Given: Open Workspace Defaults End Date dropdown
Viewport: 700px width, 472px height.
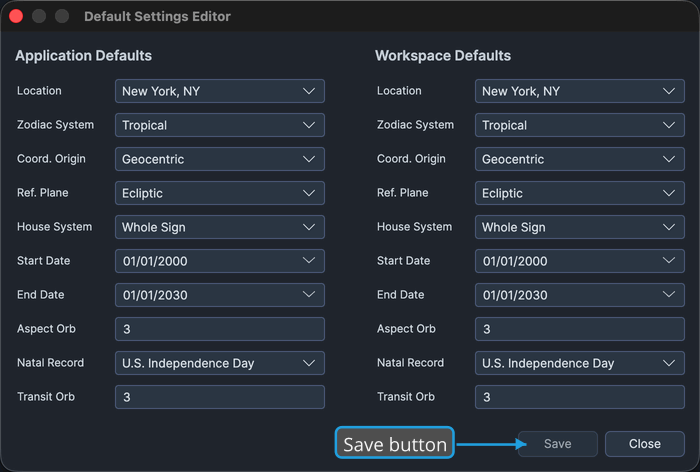Looking at the screenshot, I should [579, 295].
